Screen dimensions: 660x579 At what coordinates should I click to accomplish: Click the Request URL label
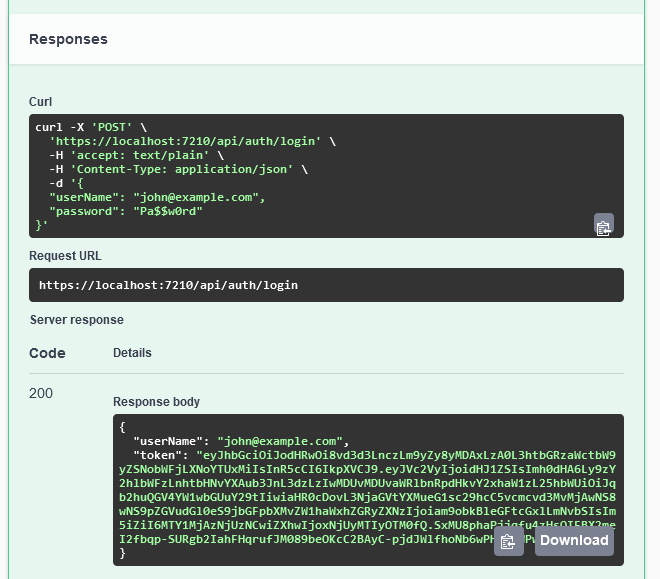click(65, 256)
